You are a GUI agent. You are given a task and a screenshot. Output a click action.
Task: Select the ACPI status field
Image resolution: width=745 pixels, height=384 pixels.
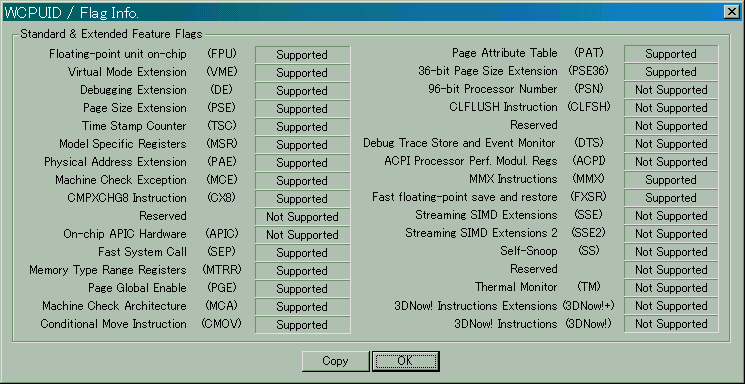(671, 162)
